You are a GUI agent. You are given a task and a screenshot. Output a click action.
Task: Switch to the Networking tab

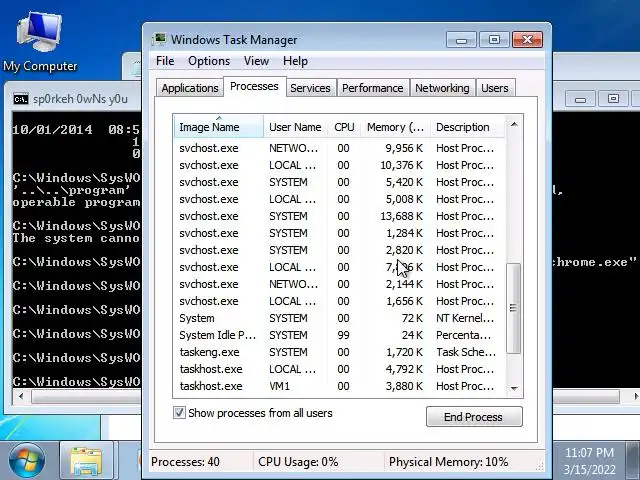point(442,88)
